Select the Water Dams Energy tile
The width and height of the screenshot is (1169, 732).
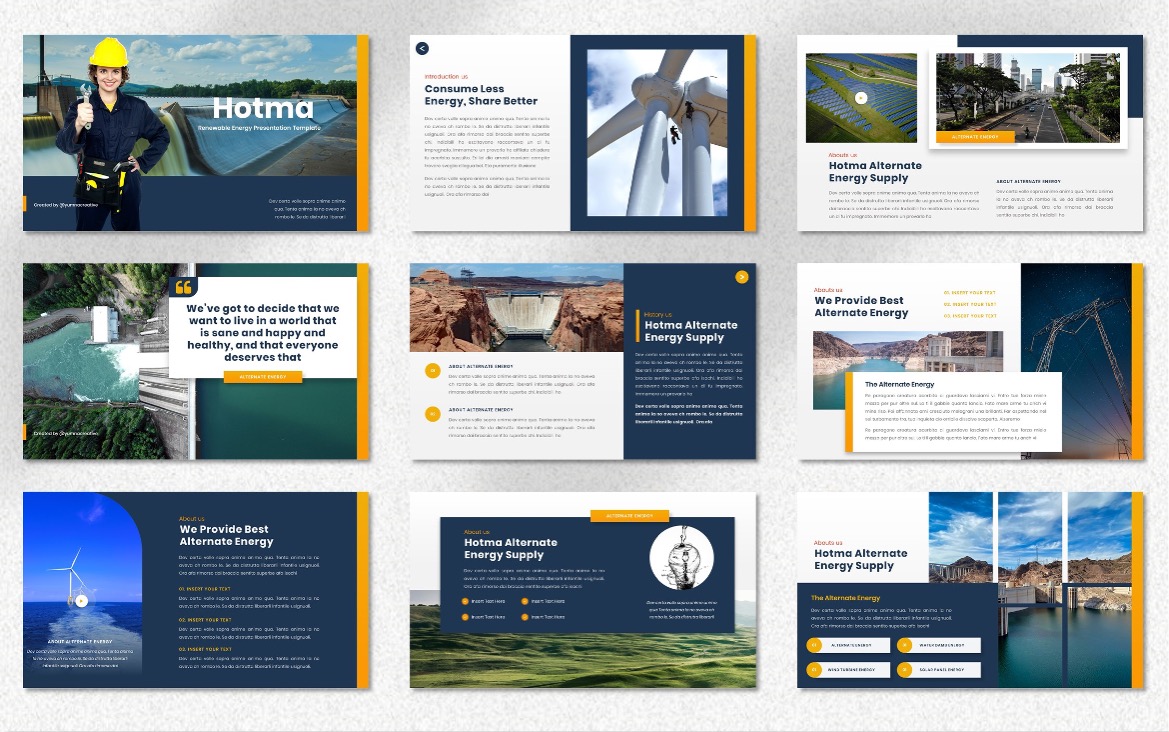(940, 645)
